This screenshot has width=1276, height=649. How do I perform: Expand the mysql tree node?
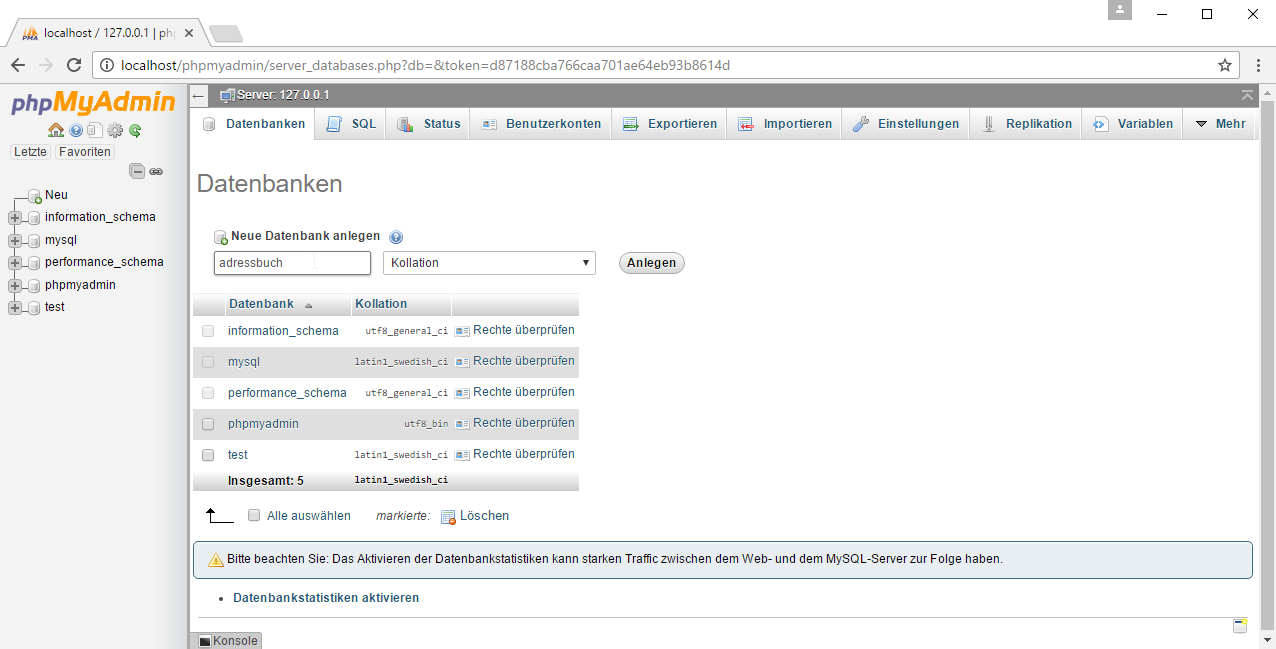coord(14,241)
